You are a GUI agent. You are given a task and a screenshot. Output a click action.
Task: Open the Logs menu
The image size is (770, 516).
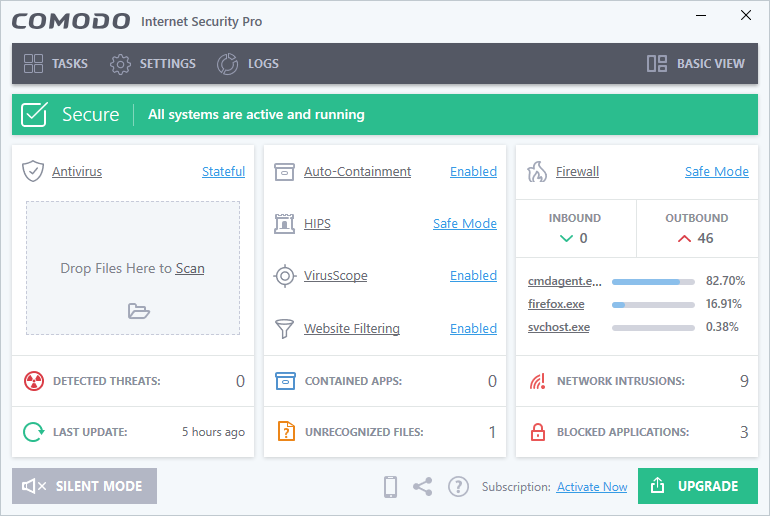249,64
